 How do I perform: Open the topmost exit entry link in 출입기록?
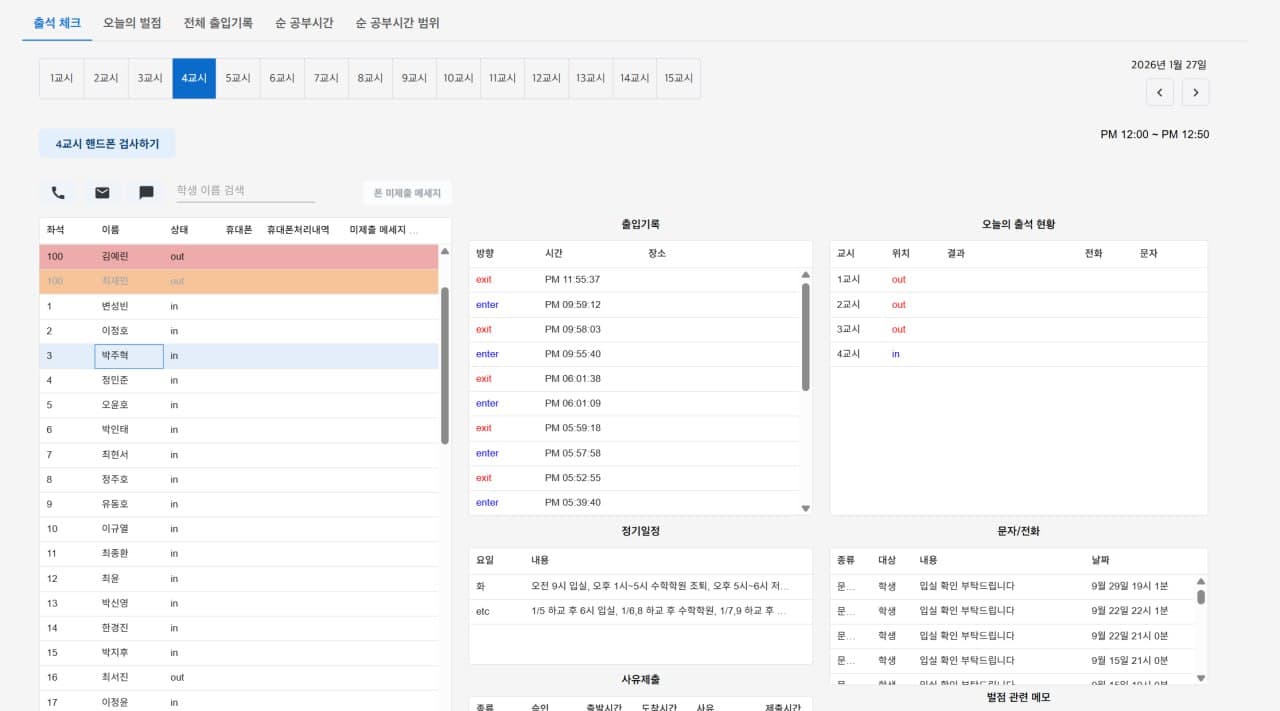click(x=485, y=280)
